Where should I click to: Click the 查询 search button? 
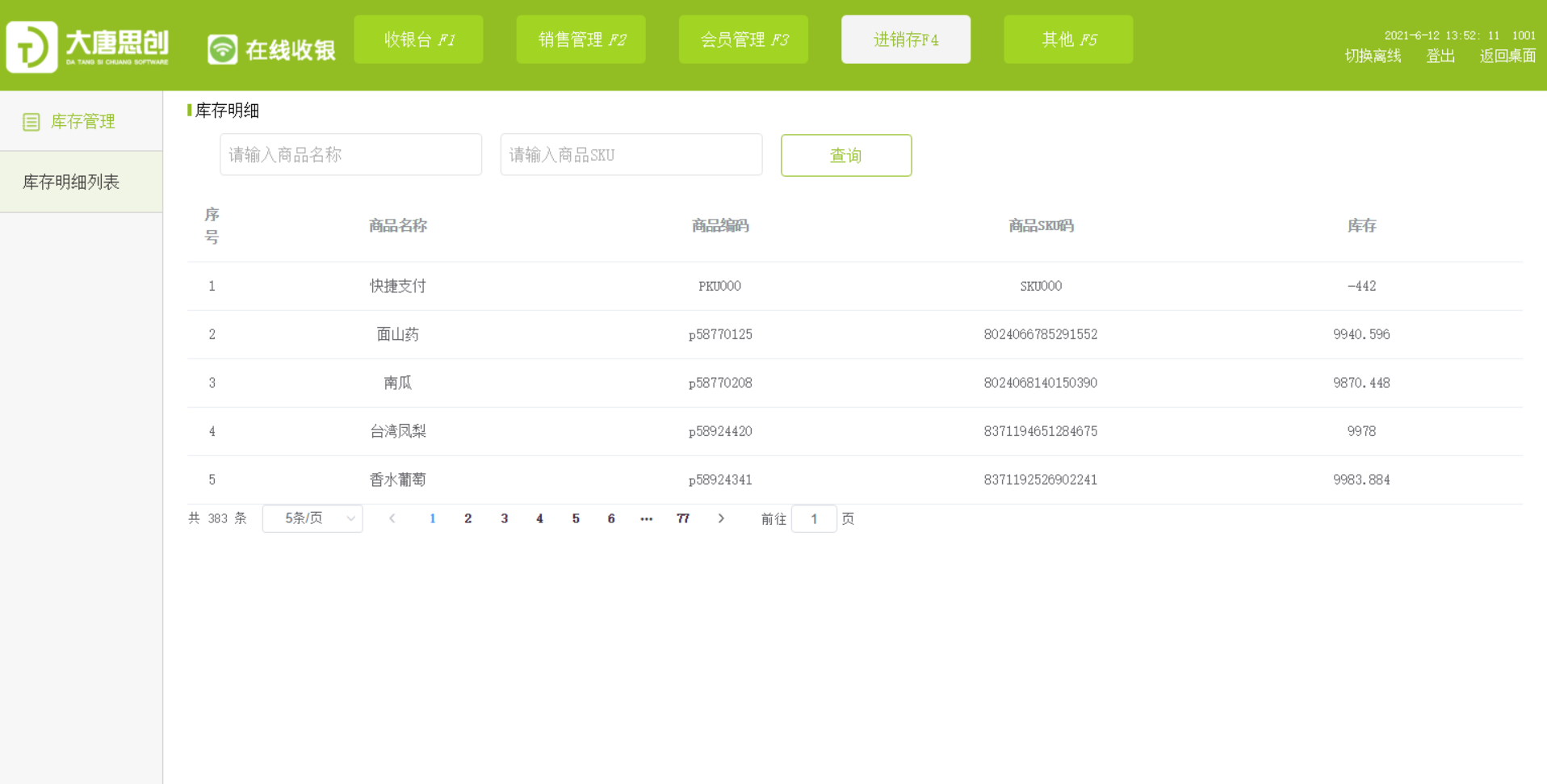click(x=845, y=155)
